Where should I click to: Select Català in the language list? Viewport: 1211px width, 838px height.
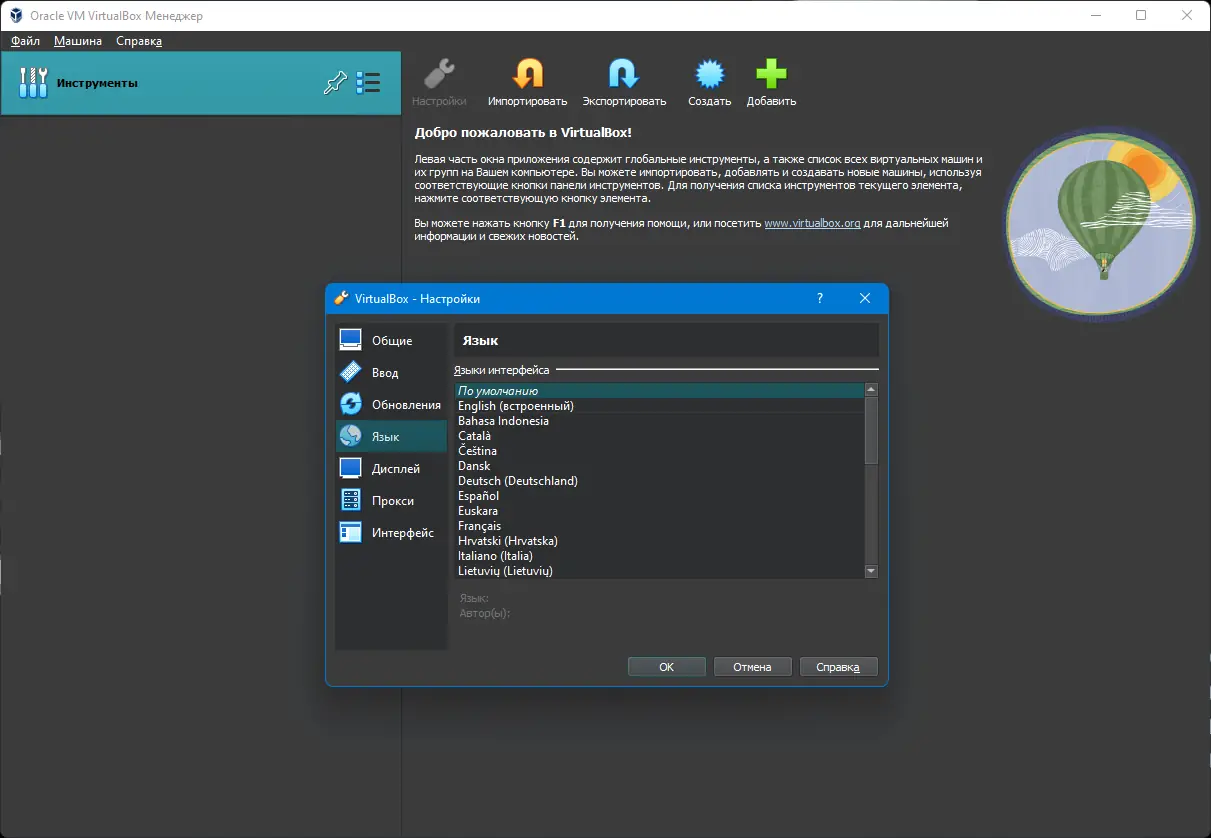pyautogui.click(x=659, y=436)
